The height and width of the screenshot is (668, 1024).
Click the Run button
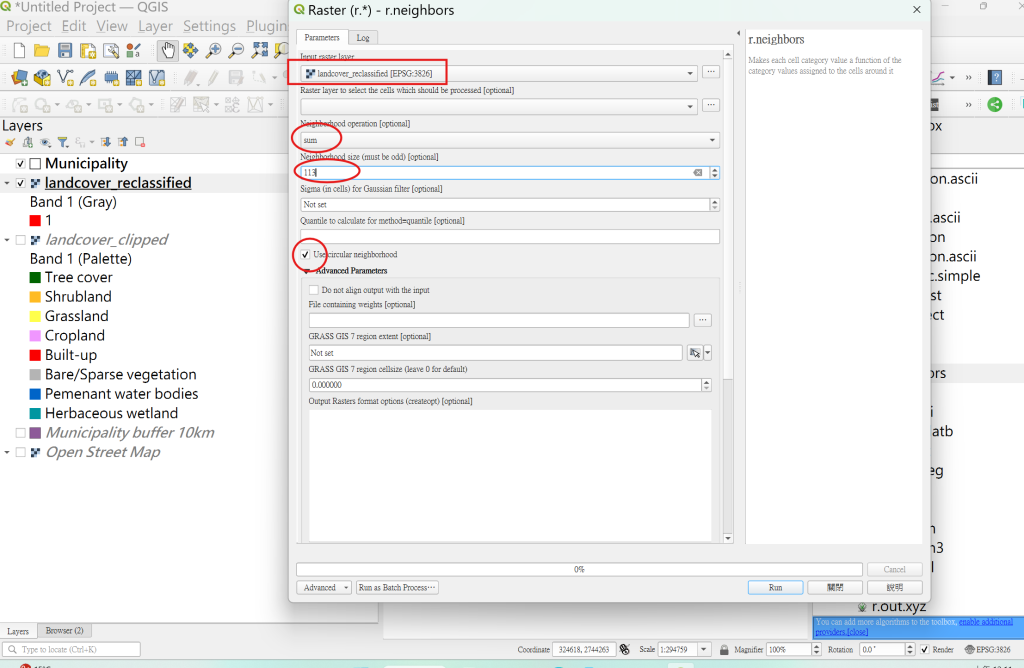[775, 588]
